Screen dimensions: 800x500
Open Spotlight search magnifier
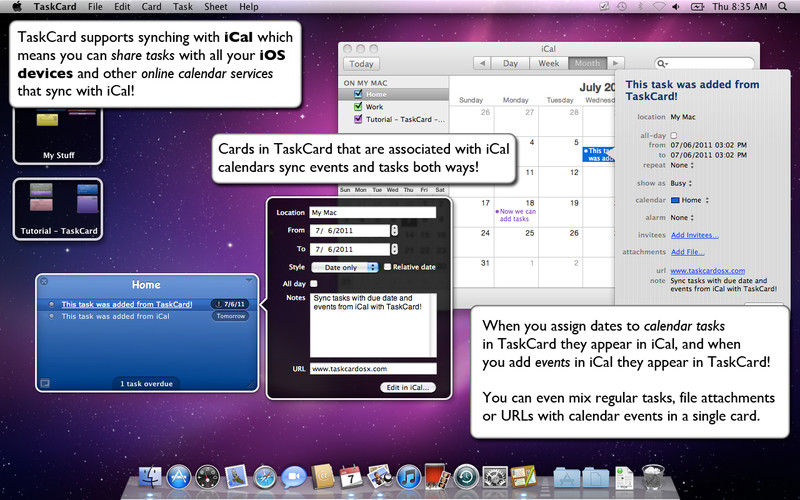(782, 7)
